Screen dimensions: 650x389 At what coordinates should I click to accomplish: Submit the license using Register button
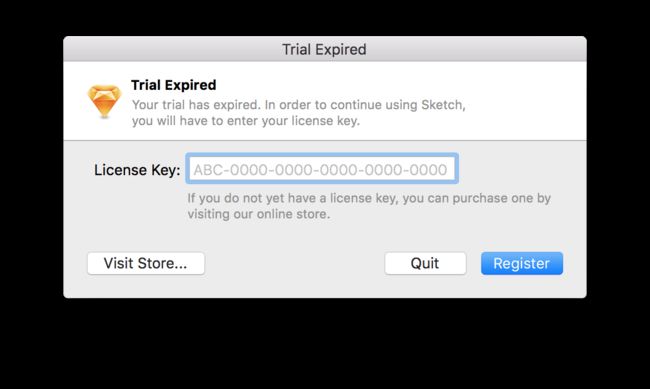(x=522, y=263)
